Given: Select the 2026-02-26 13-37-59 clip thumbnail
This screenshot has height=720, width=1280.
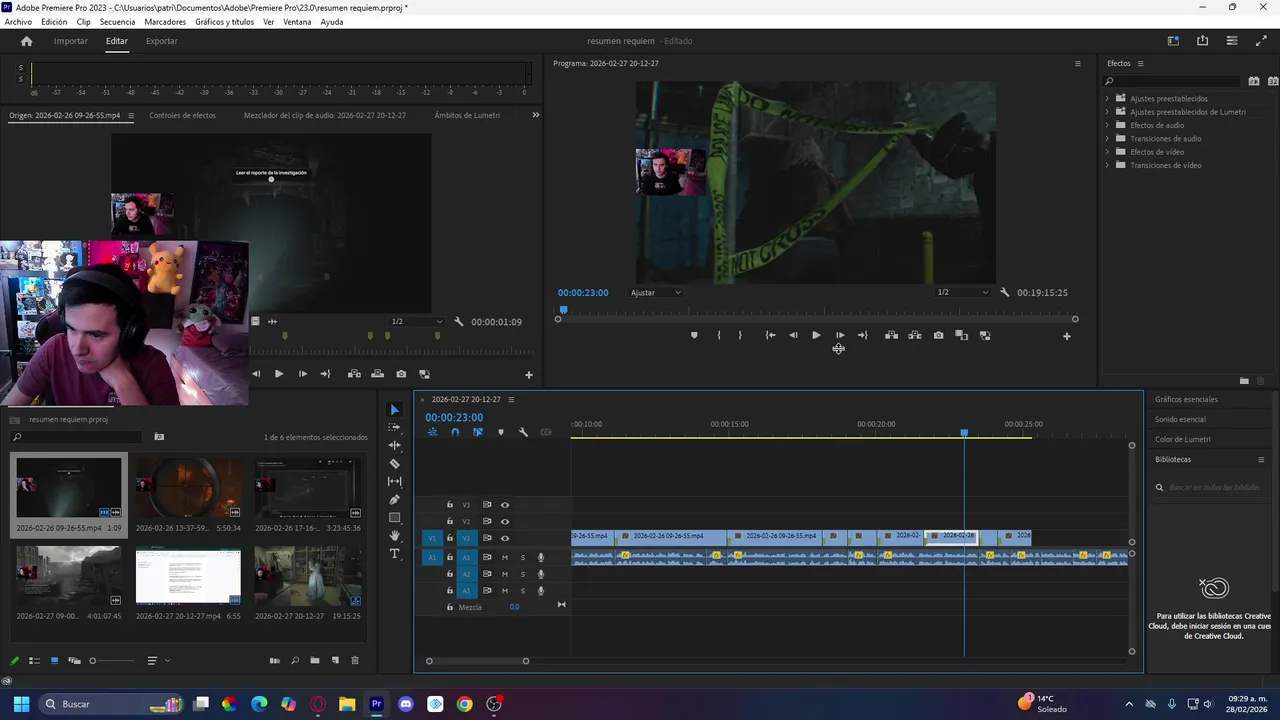Looking at the screenshot, I should coord(188,487).
